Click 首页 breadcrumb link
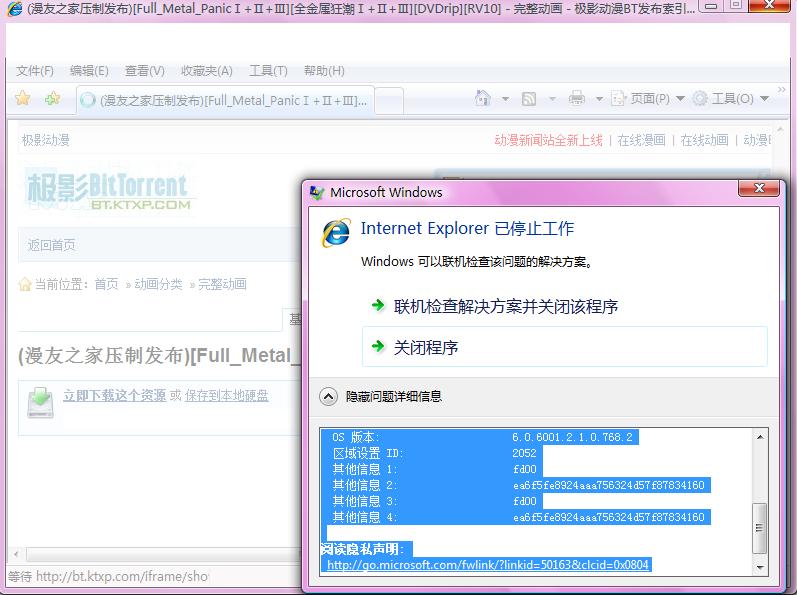 [106, 284]
